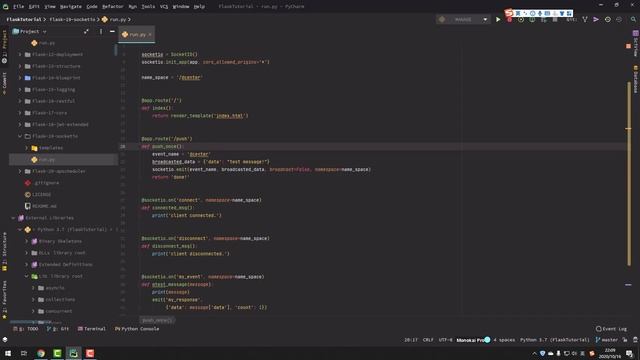Open the Edit menu

pos(34,7)
